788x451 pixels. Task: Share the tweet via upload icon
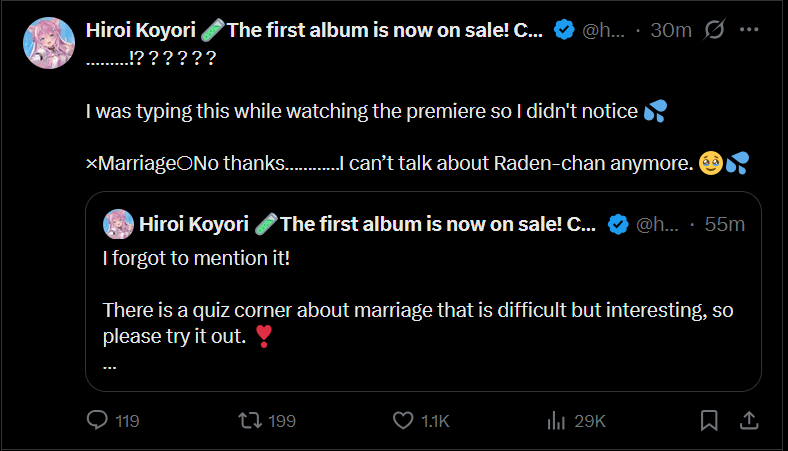(x=749, y=420)
